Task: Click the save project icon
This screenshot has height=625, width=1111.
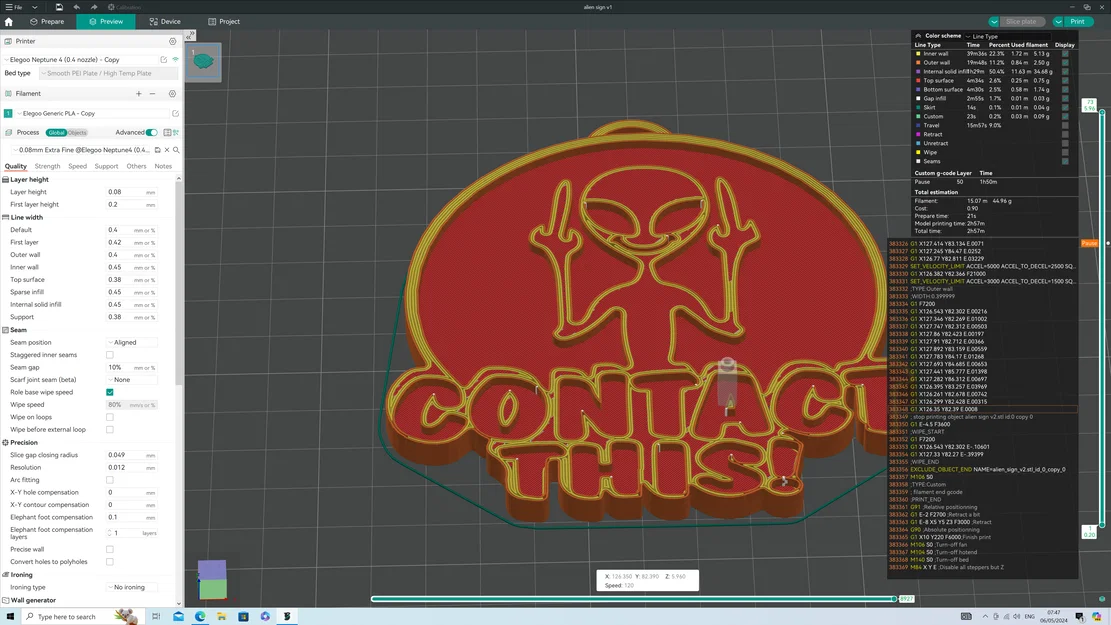Action: point(59,7)
